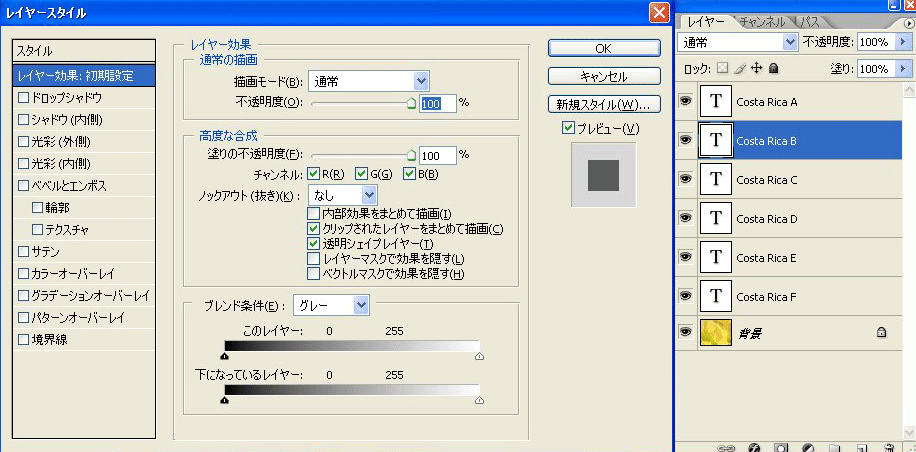Click the OK button
Viewport: 916px width, 452px height.
pos(604,48)
